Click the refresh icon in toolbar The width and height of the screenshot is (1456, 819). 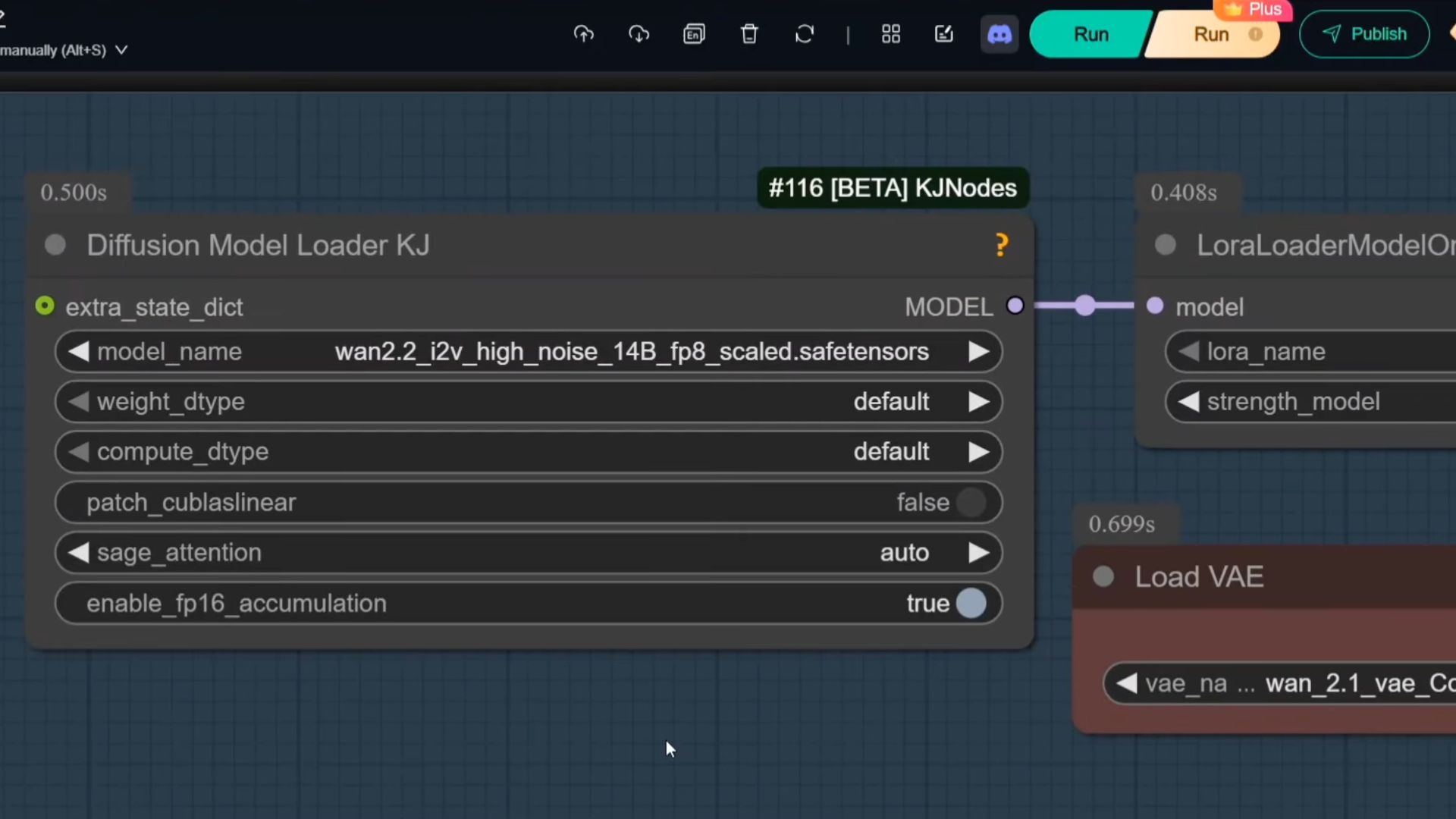(805, 34)
